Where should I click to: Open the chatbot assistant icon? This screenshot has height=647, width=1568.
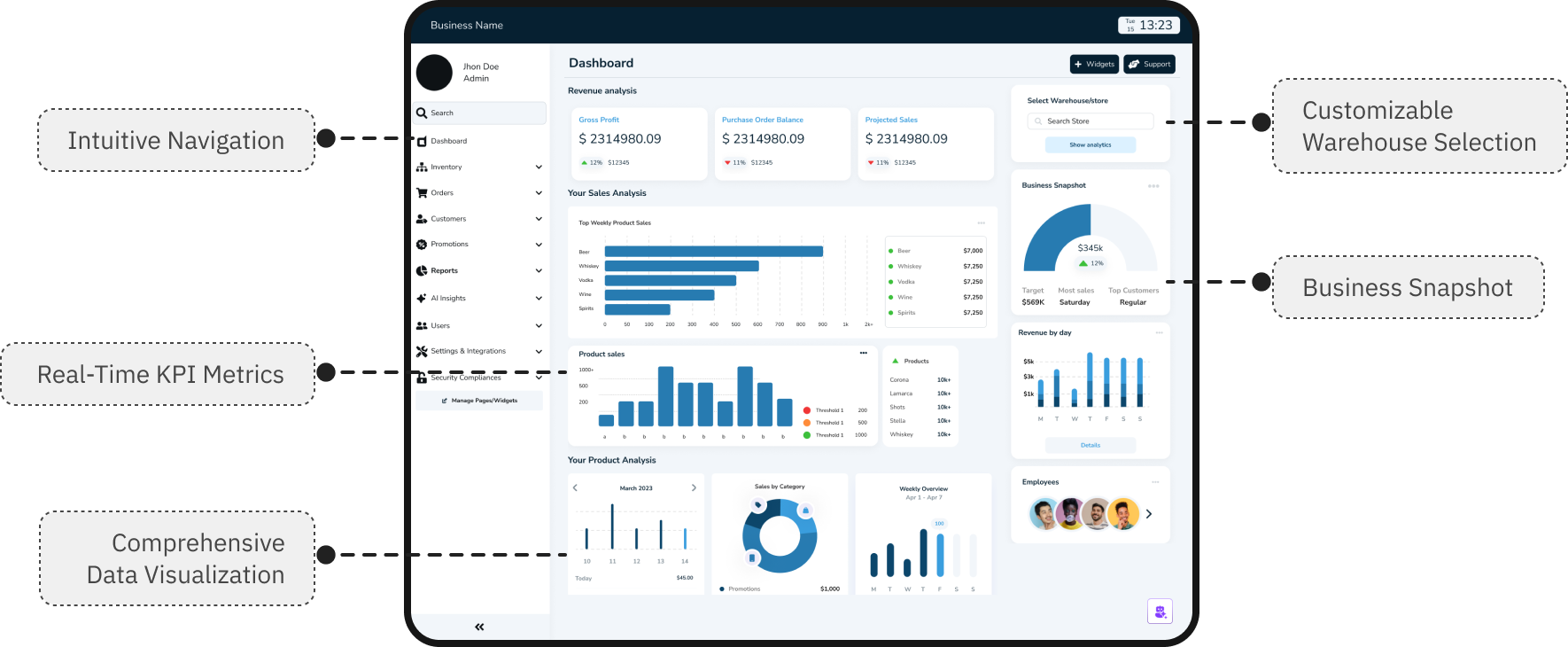(1160, 612)
